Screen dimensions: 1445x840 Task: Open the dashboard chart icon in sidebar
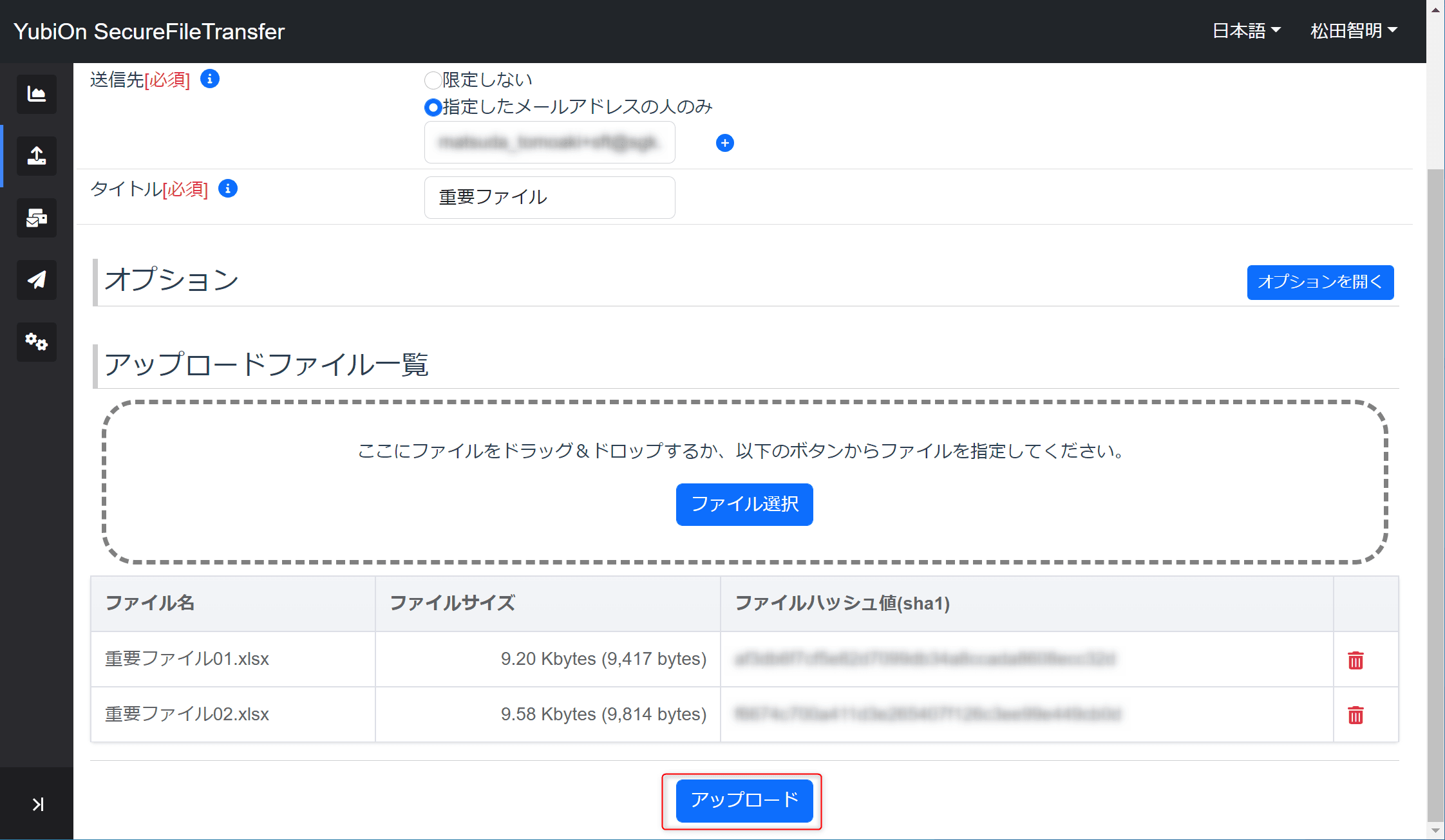[x=37, y=94]
